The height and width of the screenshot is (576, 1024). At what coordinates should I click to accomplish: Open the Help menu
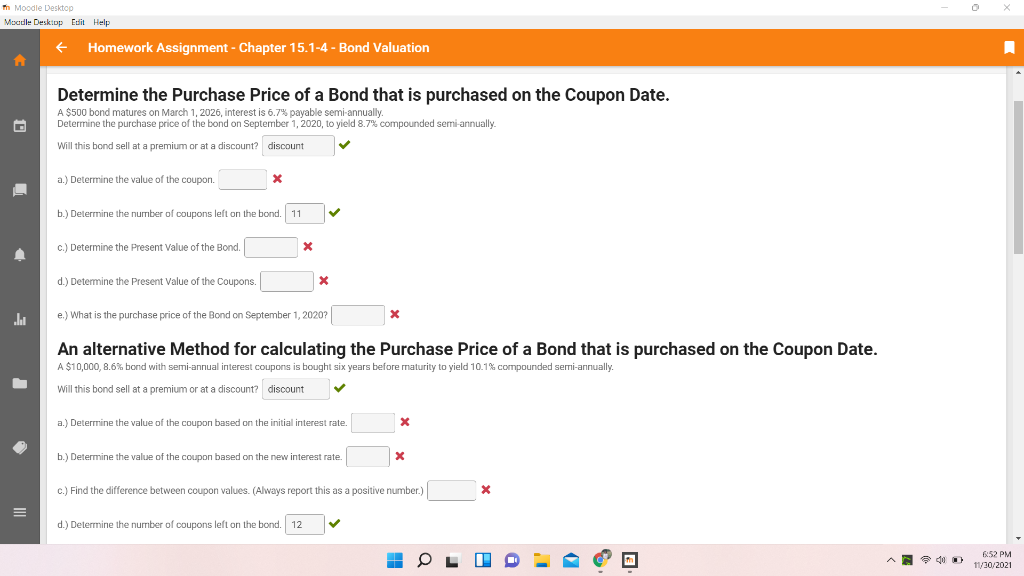[101, 22]
